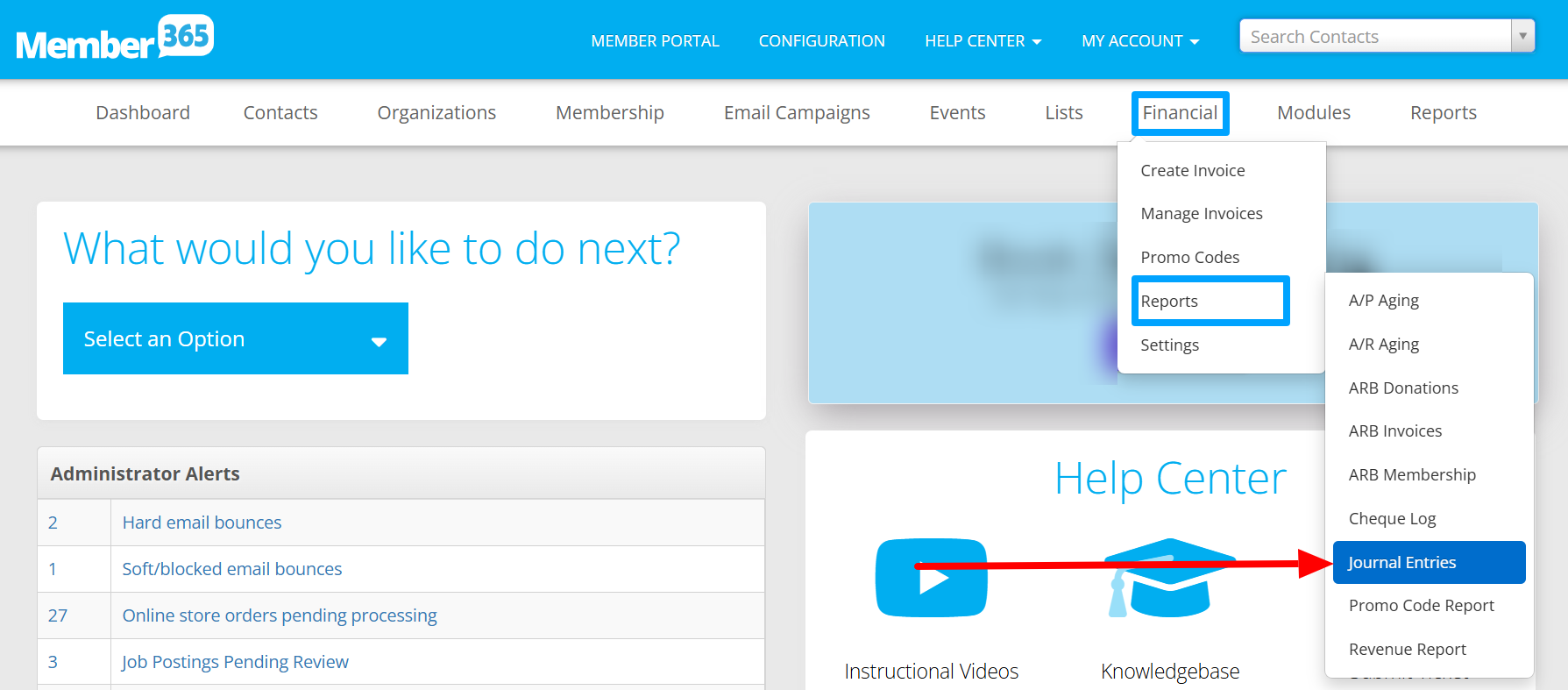1568x690 pixels.
Task: Click count 3 beside Job Postings Pending Review
Action: pyautogui.click(x=53, y=662)
